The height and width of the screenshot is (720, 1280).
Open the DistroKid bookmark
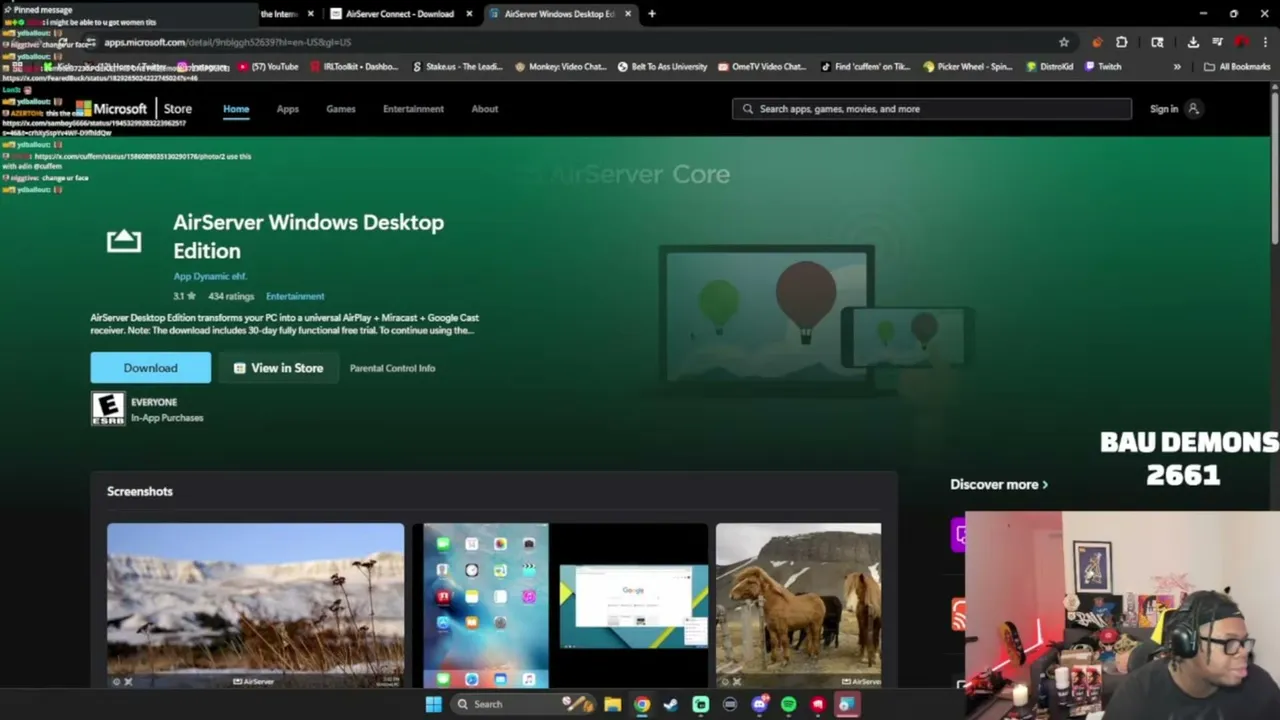(x=1049, y=67)
